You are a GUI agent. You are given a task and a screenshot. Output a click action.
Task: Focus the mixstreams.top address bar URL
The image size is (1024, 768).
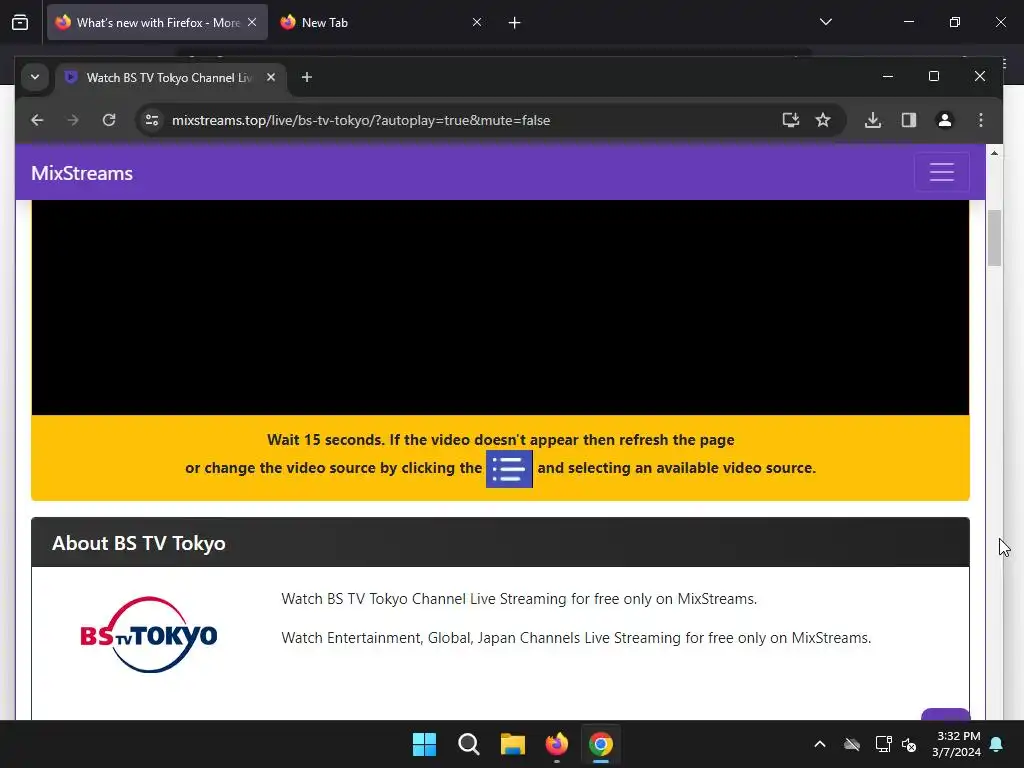[360, 120]
